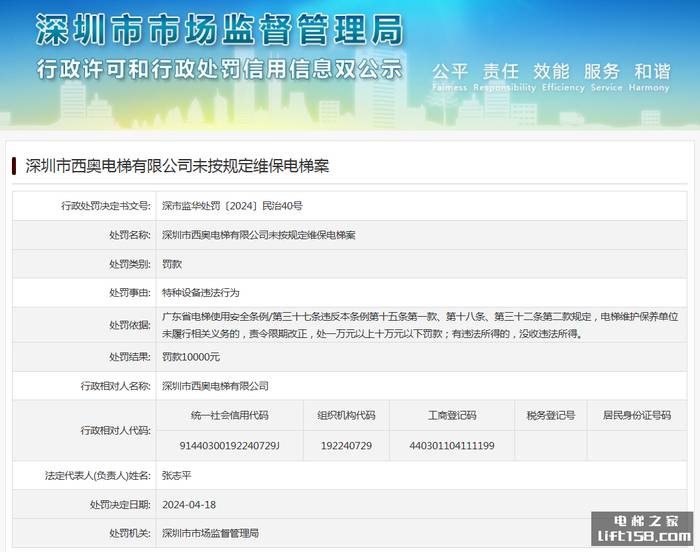700x552 pixels.
Task: Click the 行政许可和行政处罚信用信息双公示 subtitle
Action: coord(219,69)
